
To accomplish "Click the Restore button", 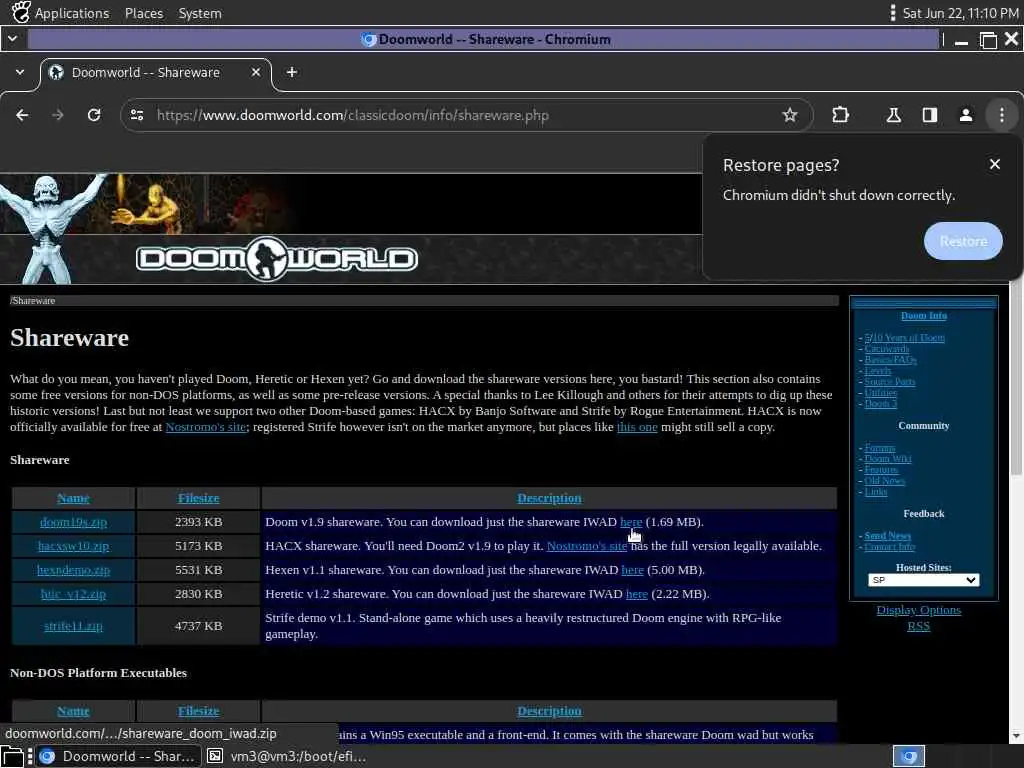I will point(963,241).
